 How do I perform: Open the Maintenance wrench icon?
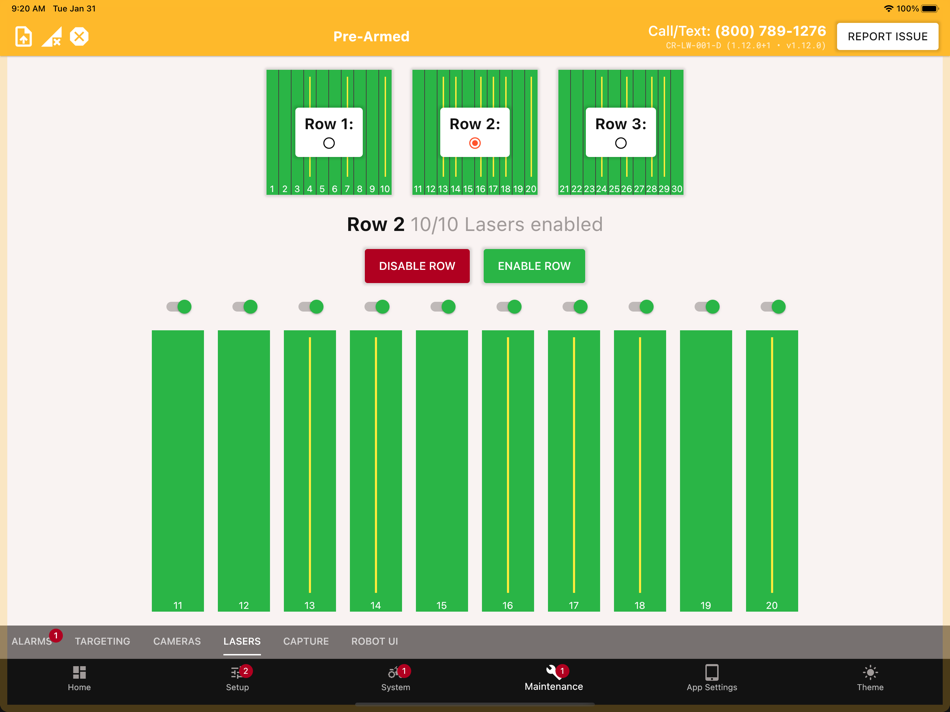(553, 671)
